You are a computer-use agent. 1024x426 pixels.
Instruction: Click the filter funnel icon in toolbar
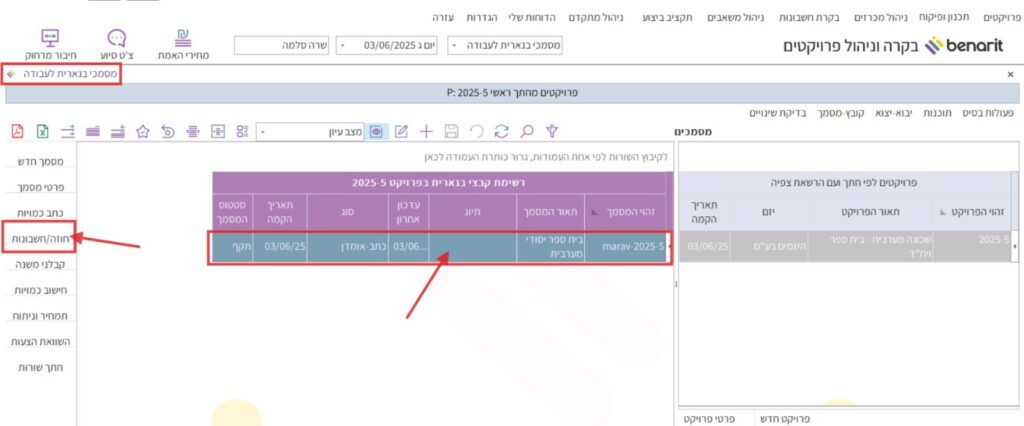coord(551,131)
